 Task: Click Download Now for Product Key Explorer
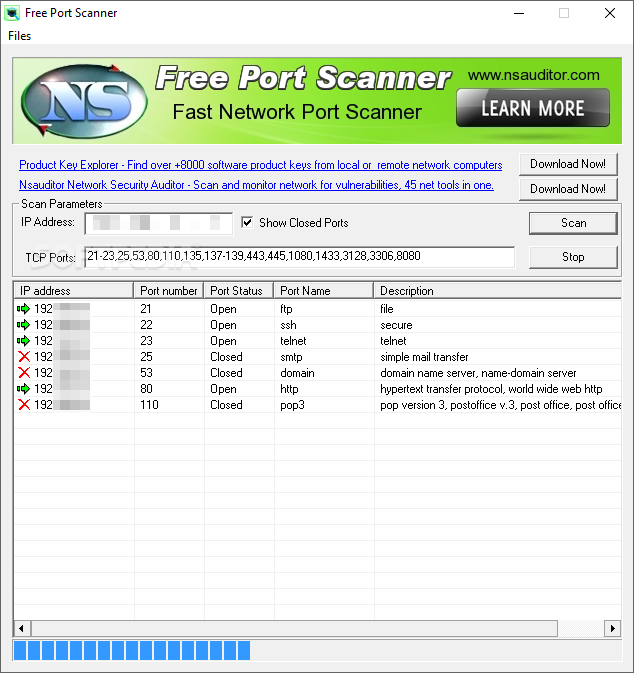[x=568, y=164]
